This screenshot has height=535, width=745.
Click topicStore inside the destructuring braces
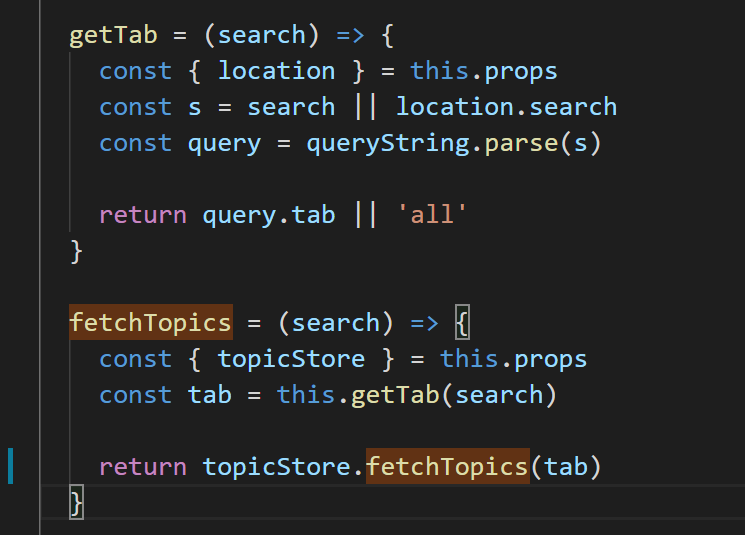pos(291,359)
